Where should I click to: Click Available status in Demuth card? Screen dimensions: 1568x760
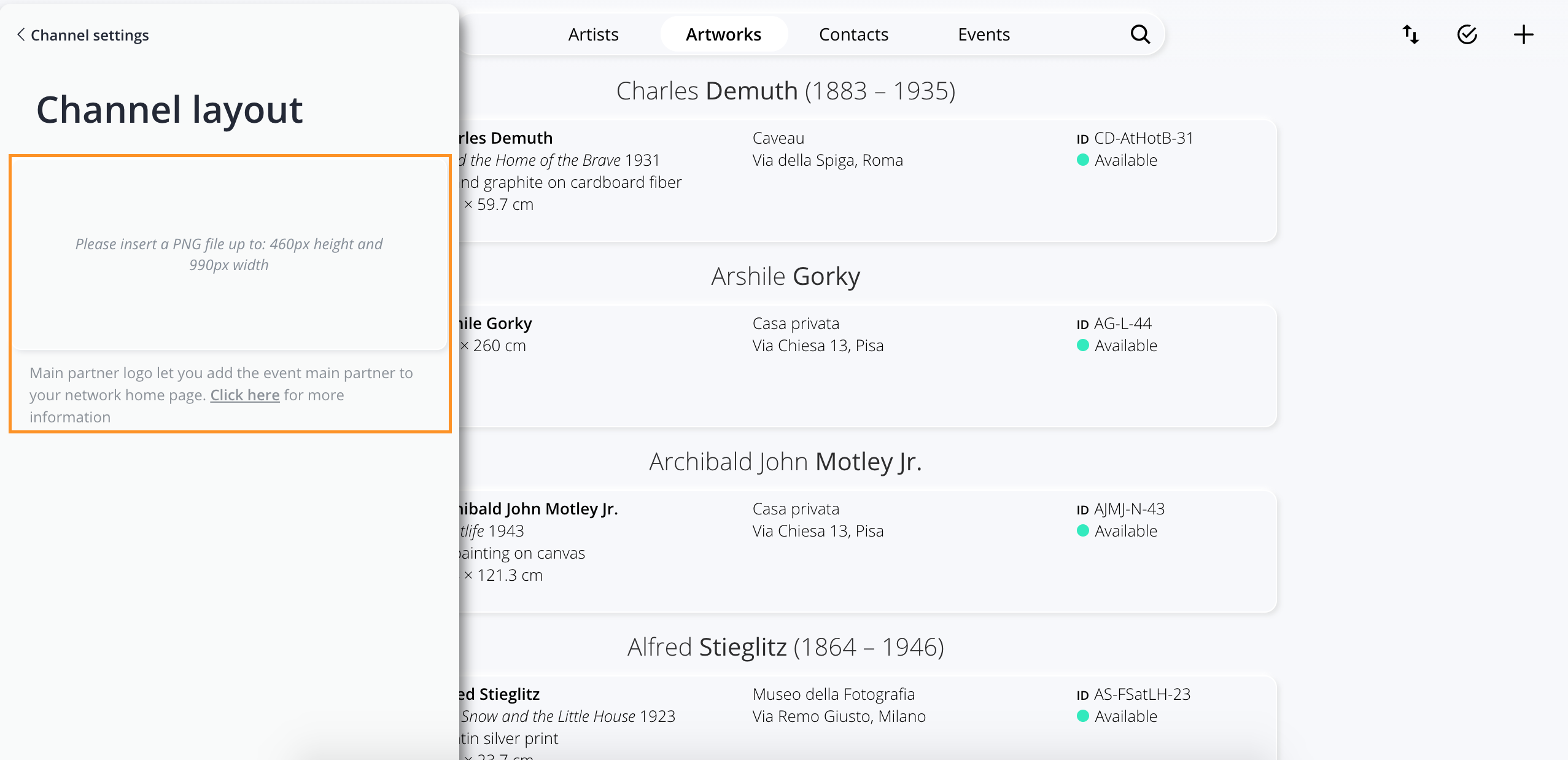pos(1117,160)
